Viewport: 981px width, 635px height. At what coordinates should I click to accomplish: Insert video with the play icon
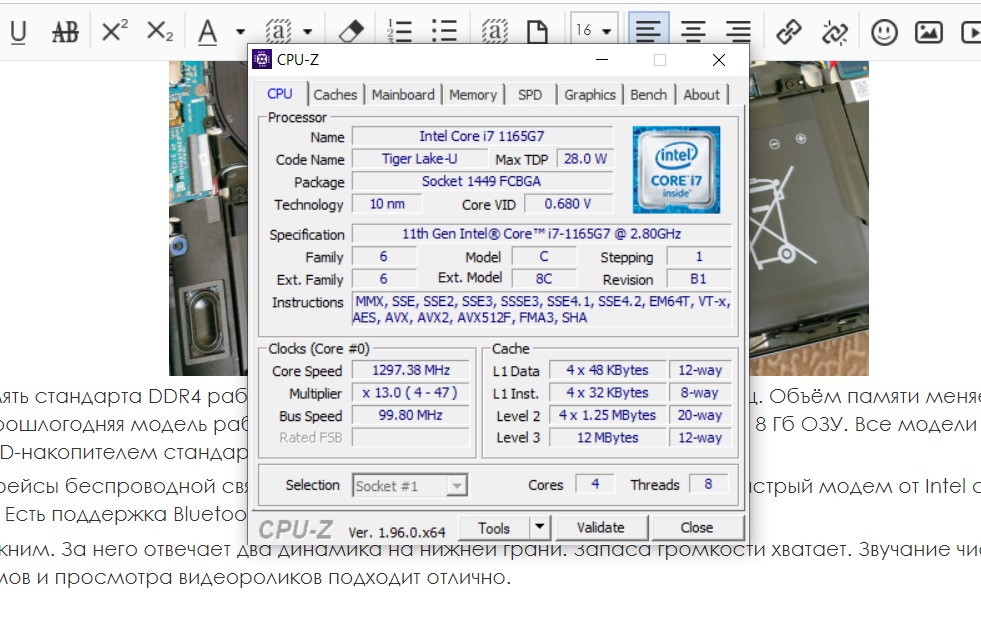tap(970, 31)
